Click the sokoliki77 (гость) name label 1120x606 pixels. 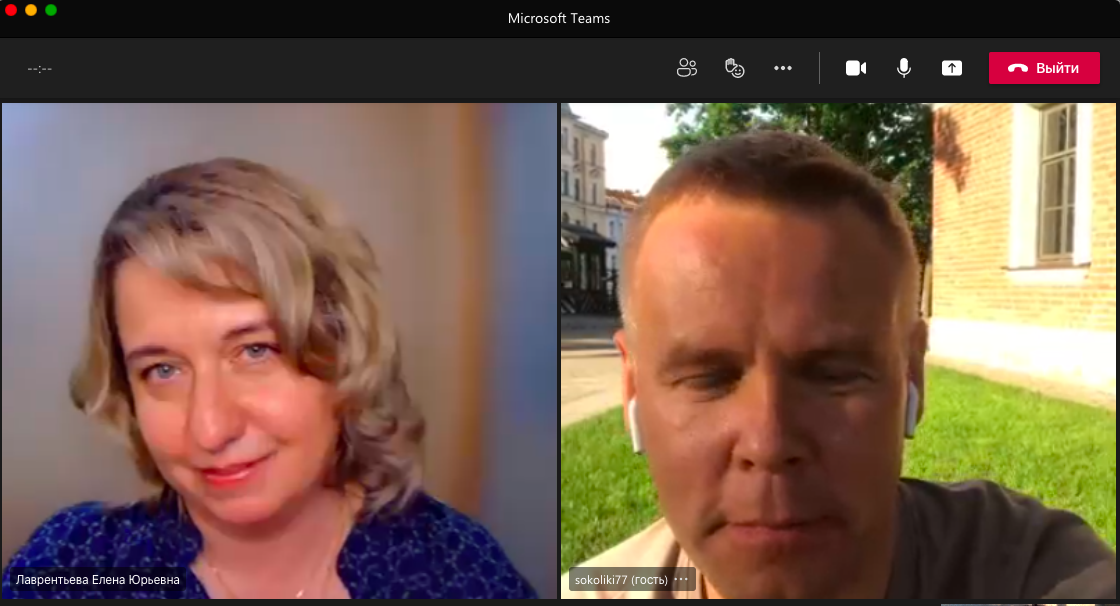[x=620, y=579]
